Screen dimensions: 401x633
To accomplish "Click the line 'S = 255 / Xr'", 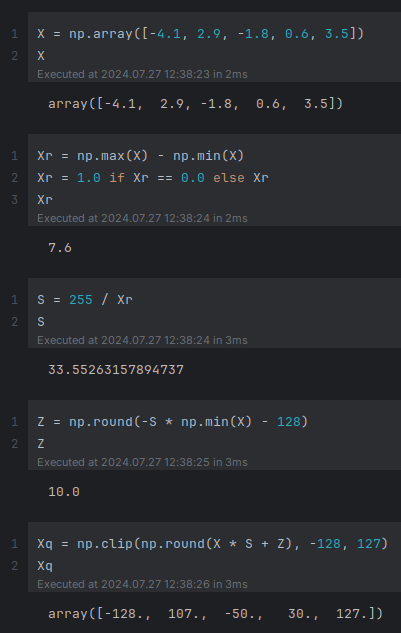I will (85, 300).
